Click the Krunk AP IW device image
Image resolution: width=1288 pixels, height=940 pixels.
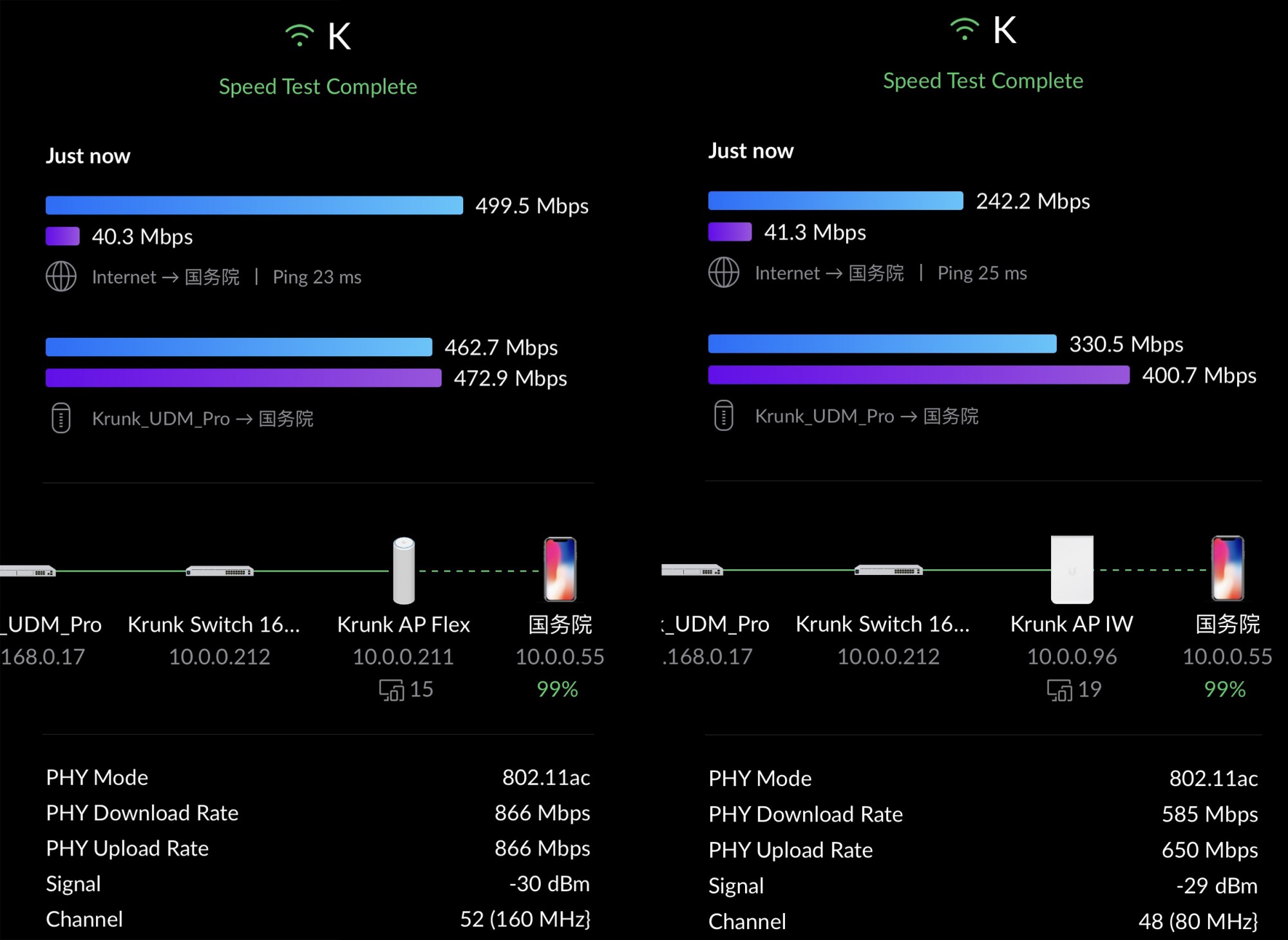coord(1072,569)
